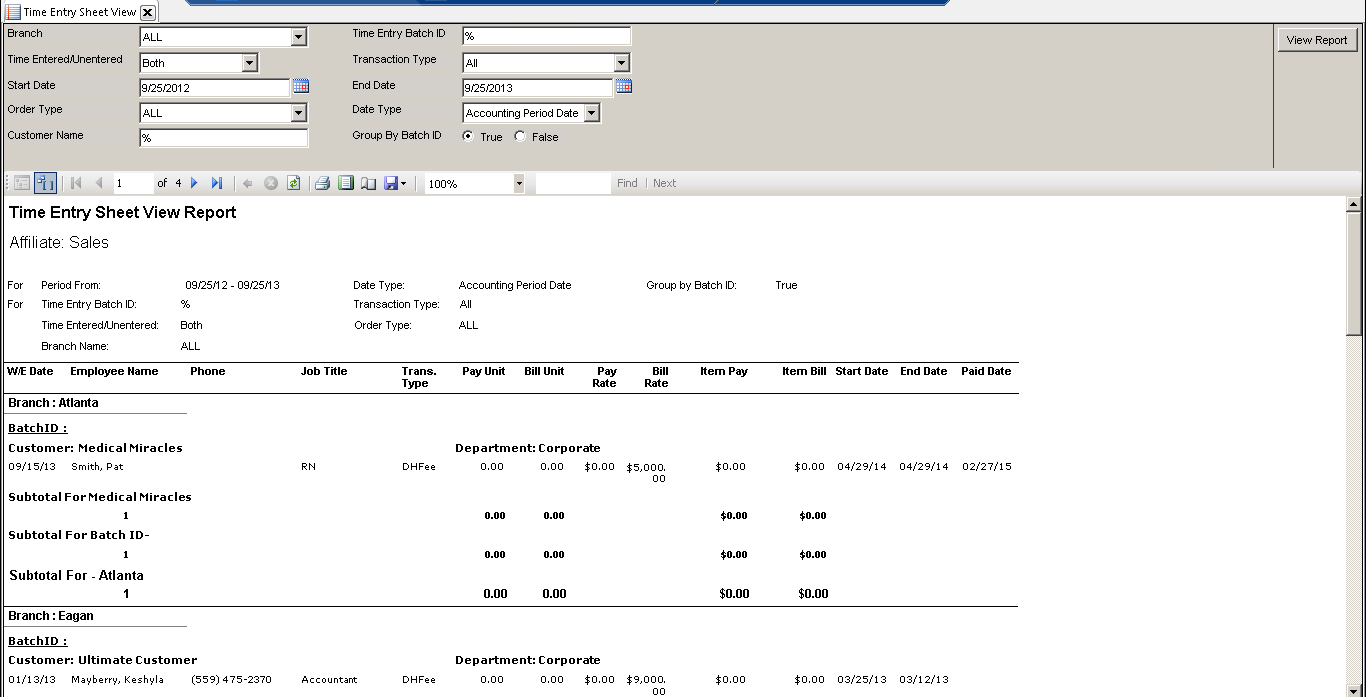Click the find text search box
Viewport: 1366px width, 697px height.
[573, 183]
